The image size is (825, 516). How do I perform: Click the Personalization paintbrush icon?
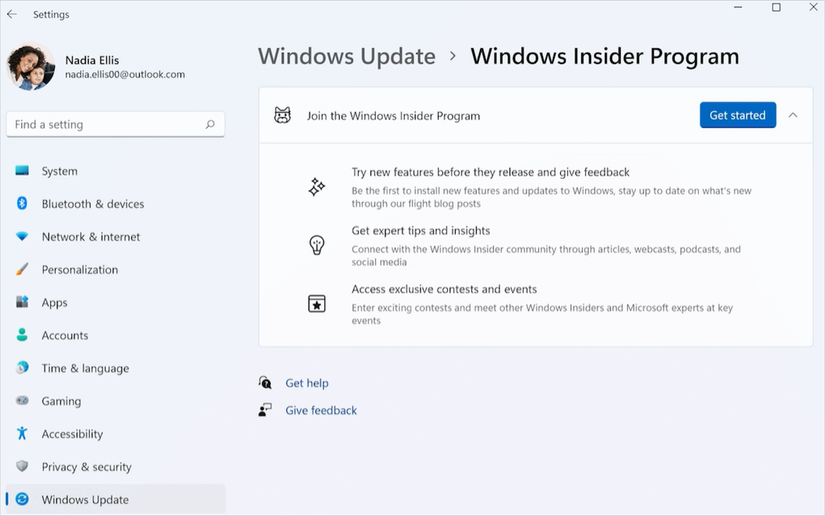click(22, 269)
